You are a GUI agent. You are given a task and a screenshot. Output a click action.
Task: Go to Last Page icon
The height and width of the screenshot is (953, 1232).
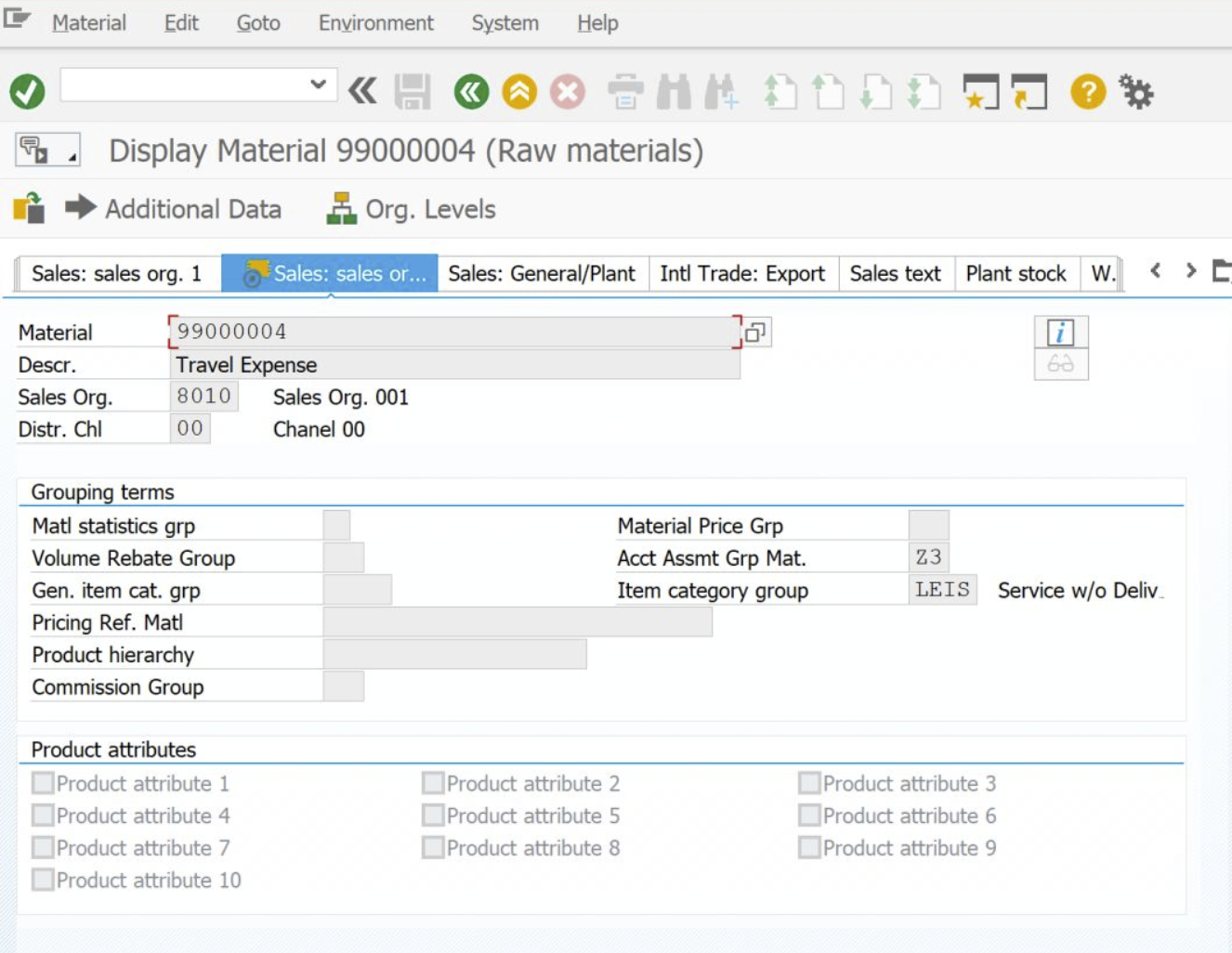(924, 92)
